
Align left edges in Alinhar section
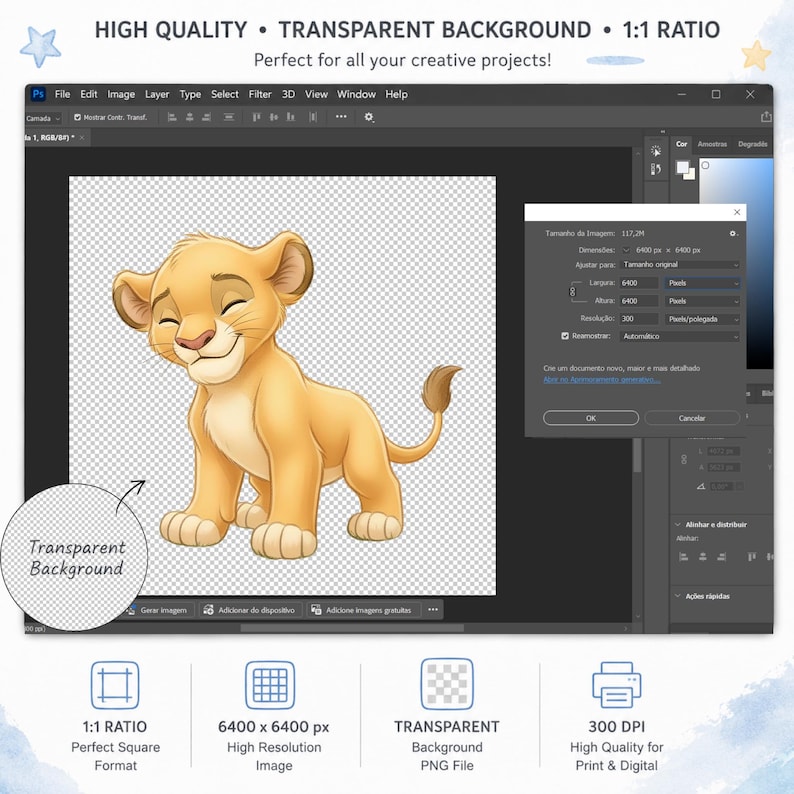coord(684,557)
